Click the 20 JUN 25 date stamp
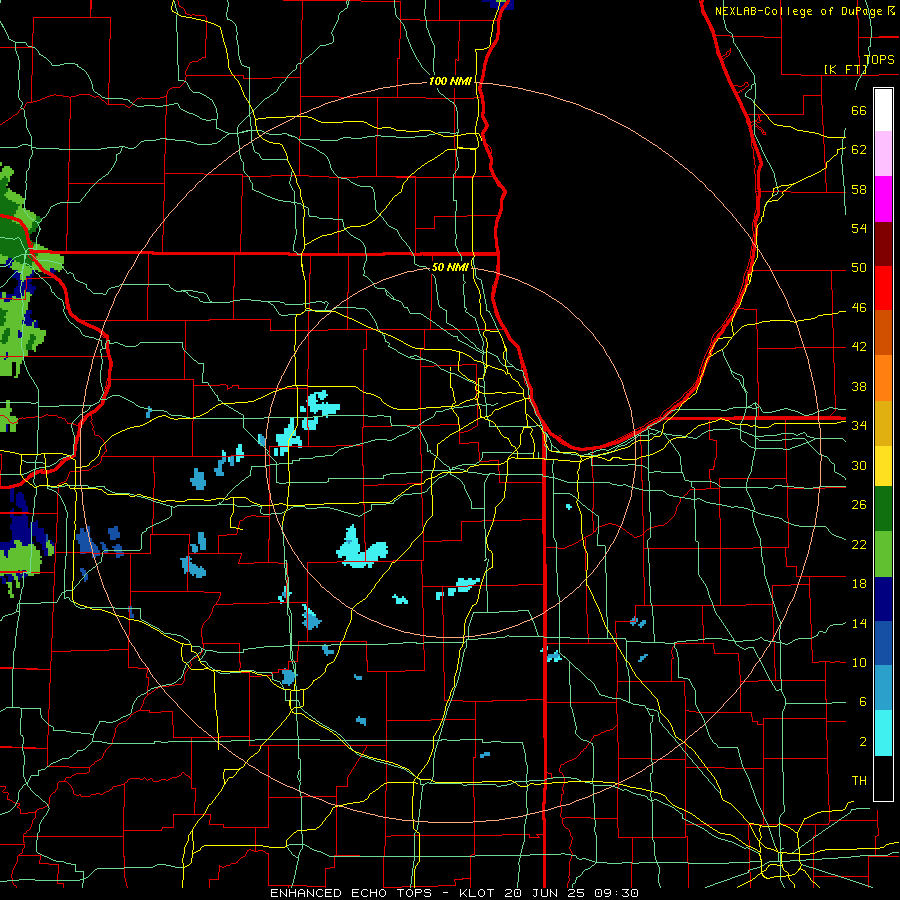900x900 pixels. click(545, 893)
